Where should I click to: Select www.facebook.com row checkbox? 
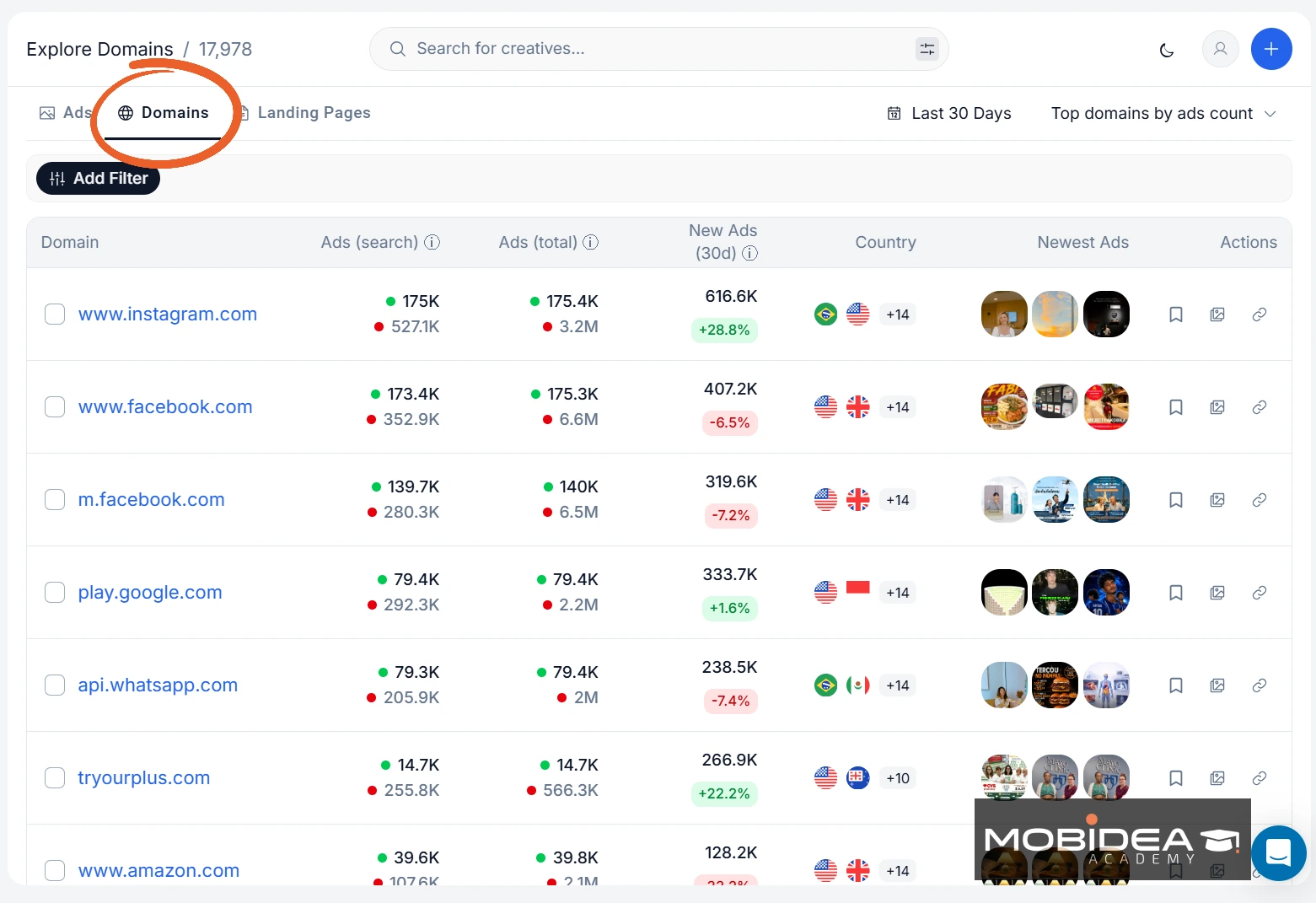[x=55, y=407]
